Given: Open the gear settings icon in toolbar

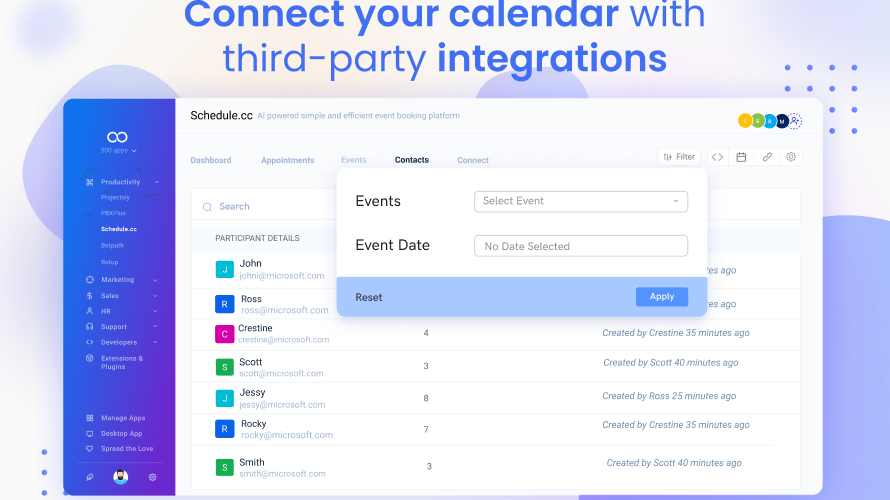Looking at the screenshot, I should click(x=791, y=157).
